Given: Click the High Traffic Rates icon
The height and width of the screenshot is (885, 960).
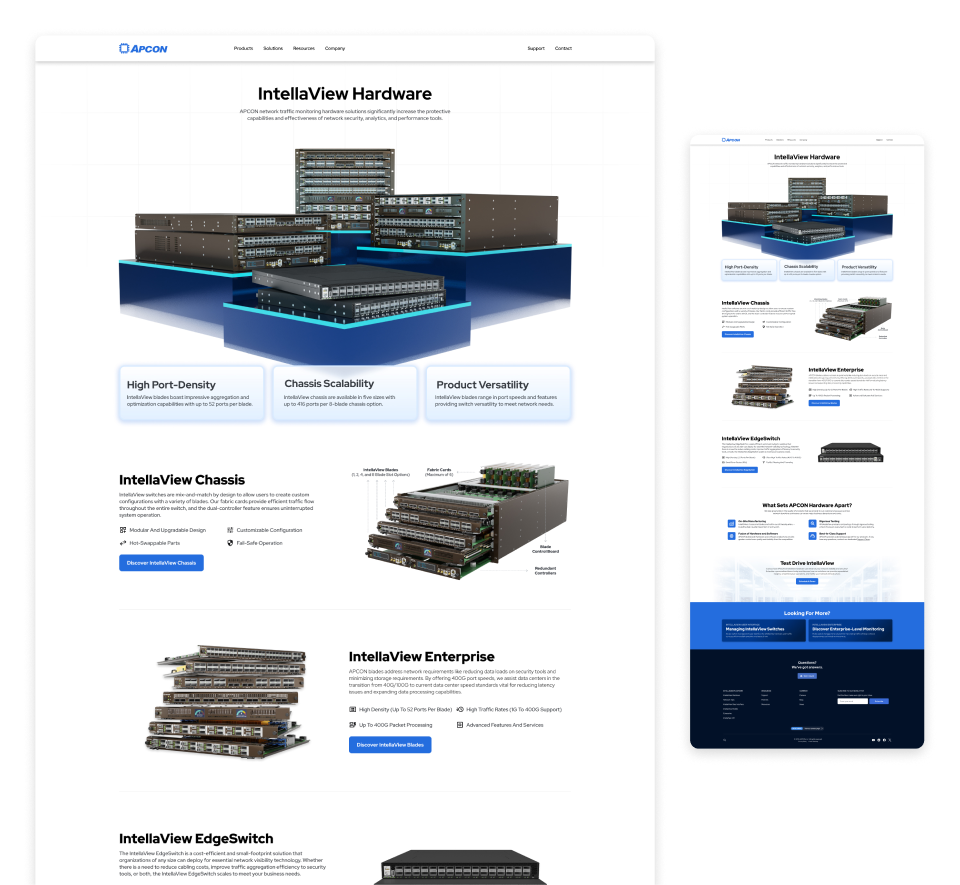Looking at the screenshot, I should click(x=460, y=709).
